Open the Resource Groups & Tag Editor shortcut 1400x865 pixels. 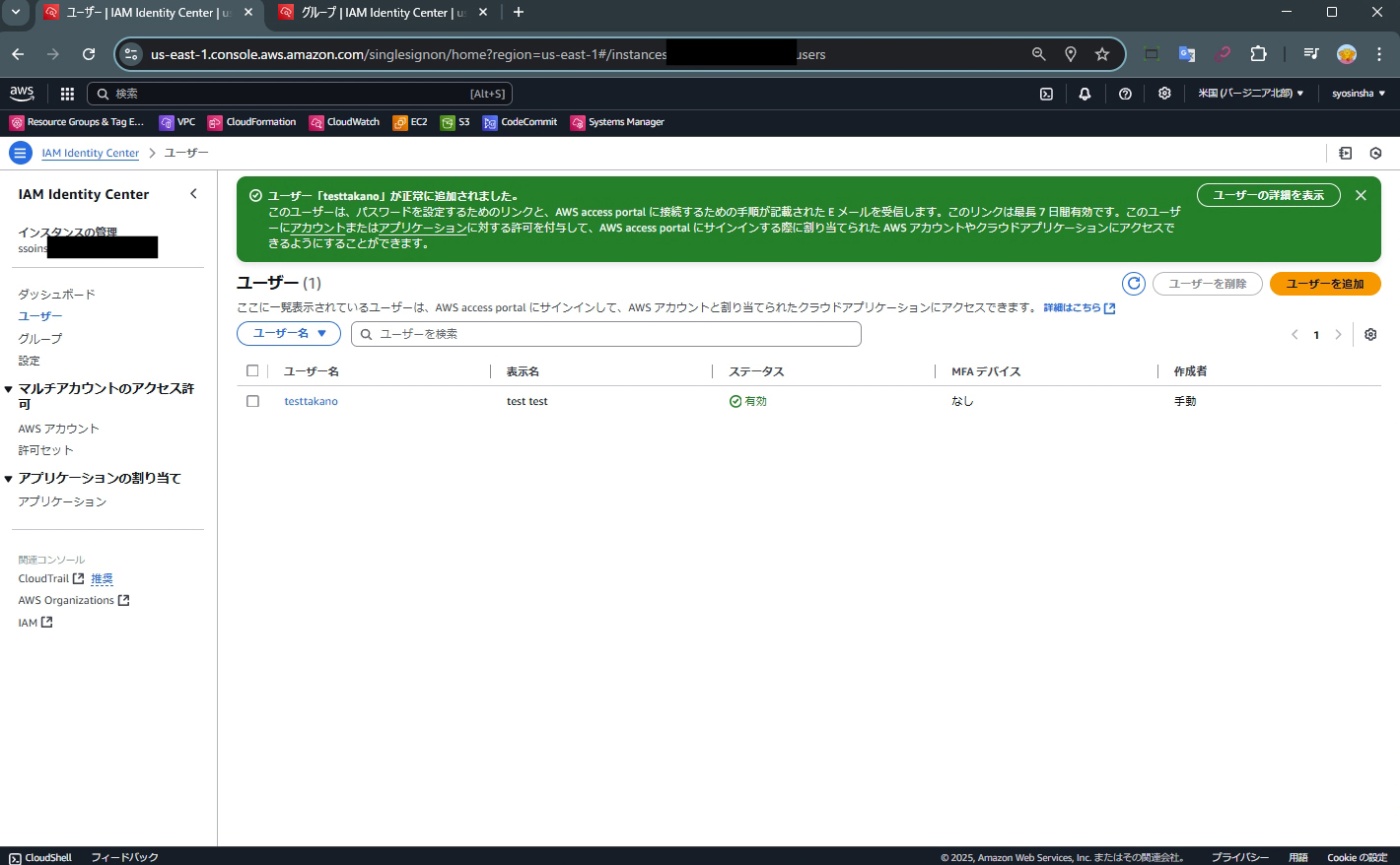coord(77,122)
